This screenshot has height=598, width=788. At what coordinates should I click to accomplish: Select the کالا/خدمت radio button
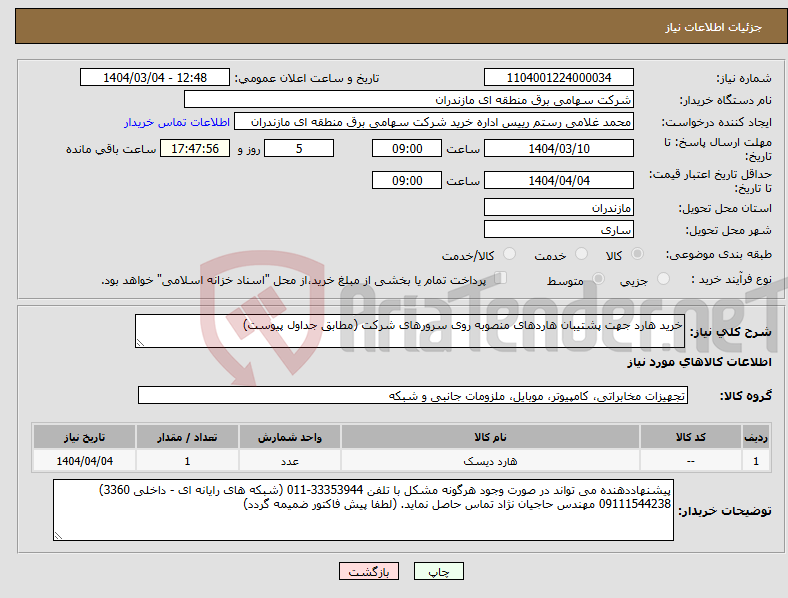coord(510,254)
